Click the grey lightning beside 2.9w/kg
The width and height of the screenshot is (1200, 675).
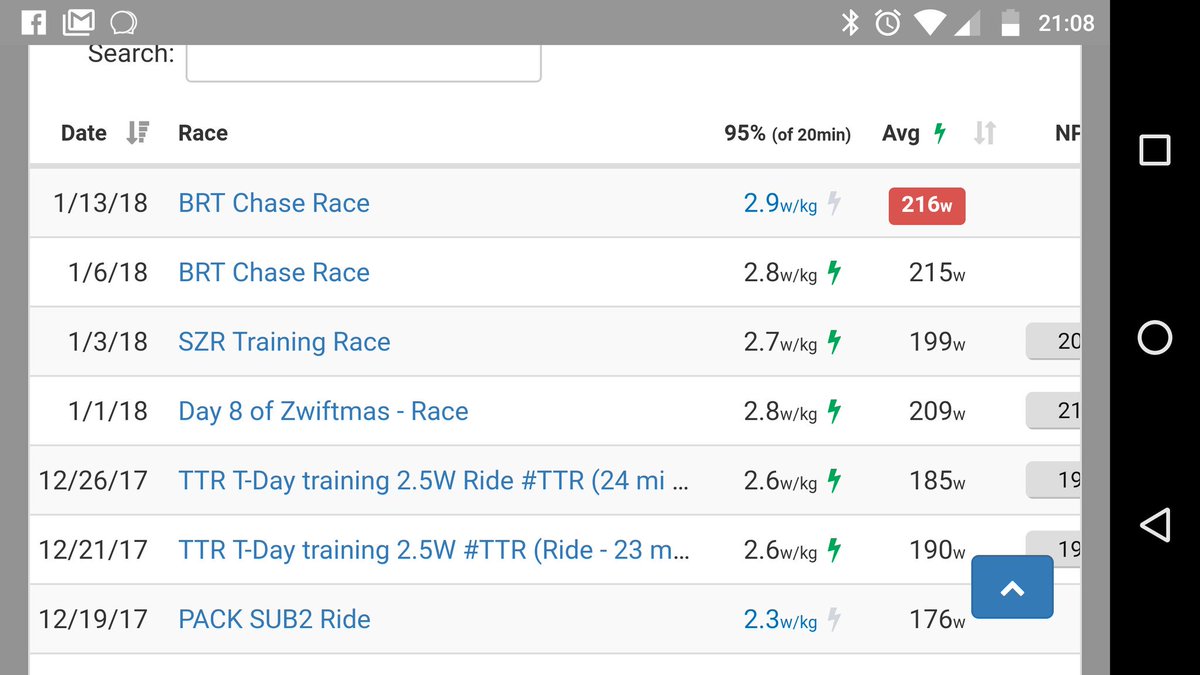(833, 203)
